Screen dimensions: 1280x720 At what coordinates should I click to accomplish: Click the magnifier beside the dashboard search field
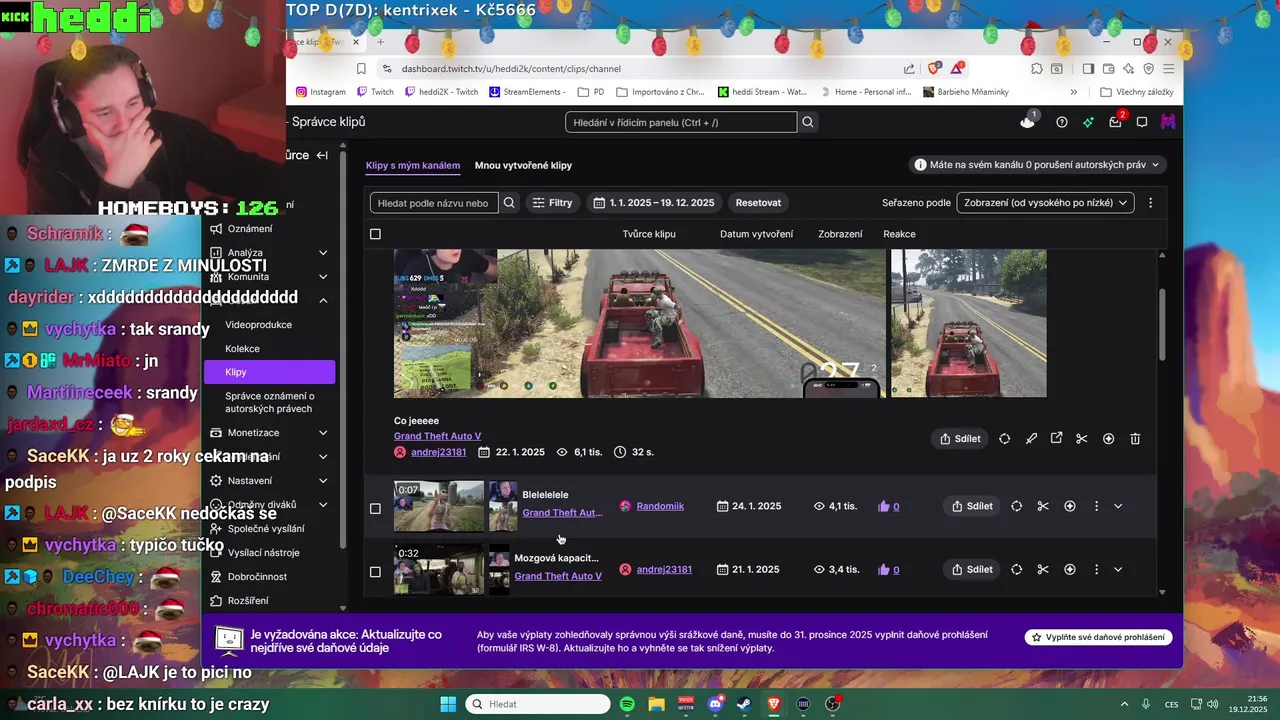[x=808, y=122]
